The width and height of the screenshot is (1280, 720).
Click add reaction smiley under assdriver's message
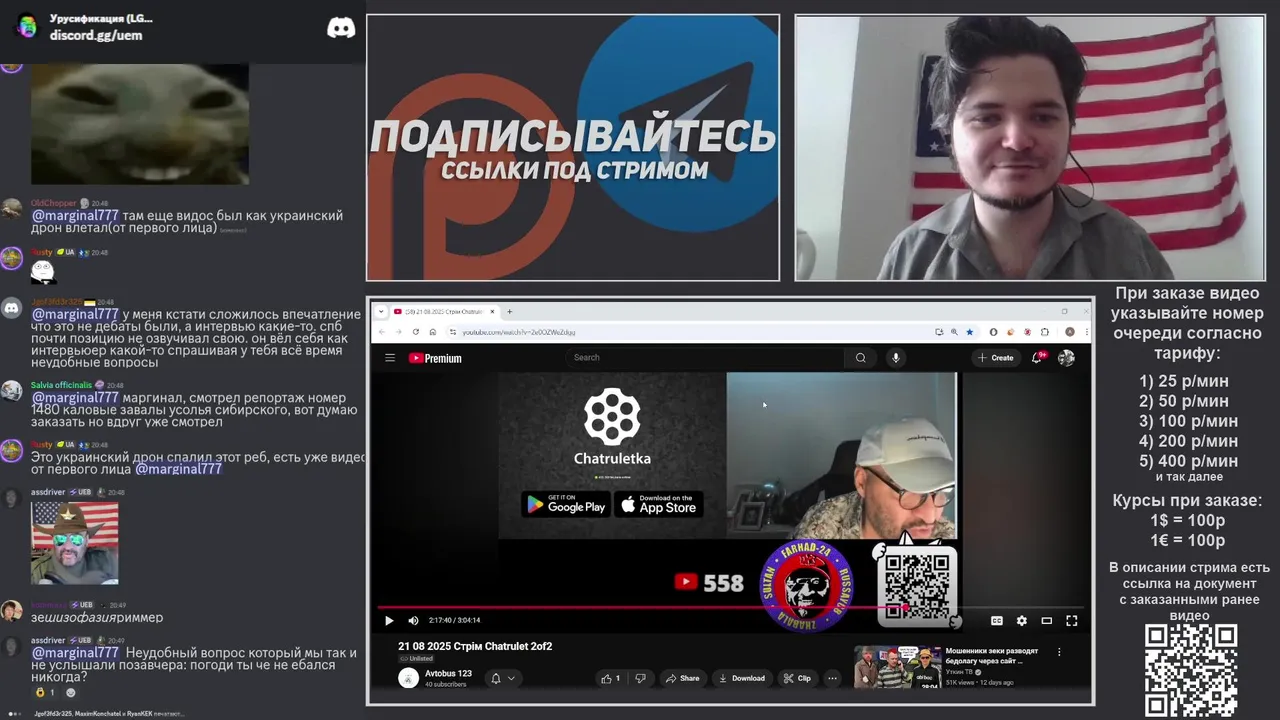[x=70, y=692]
